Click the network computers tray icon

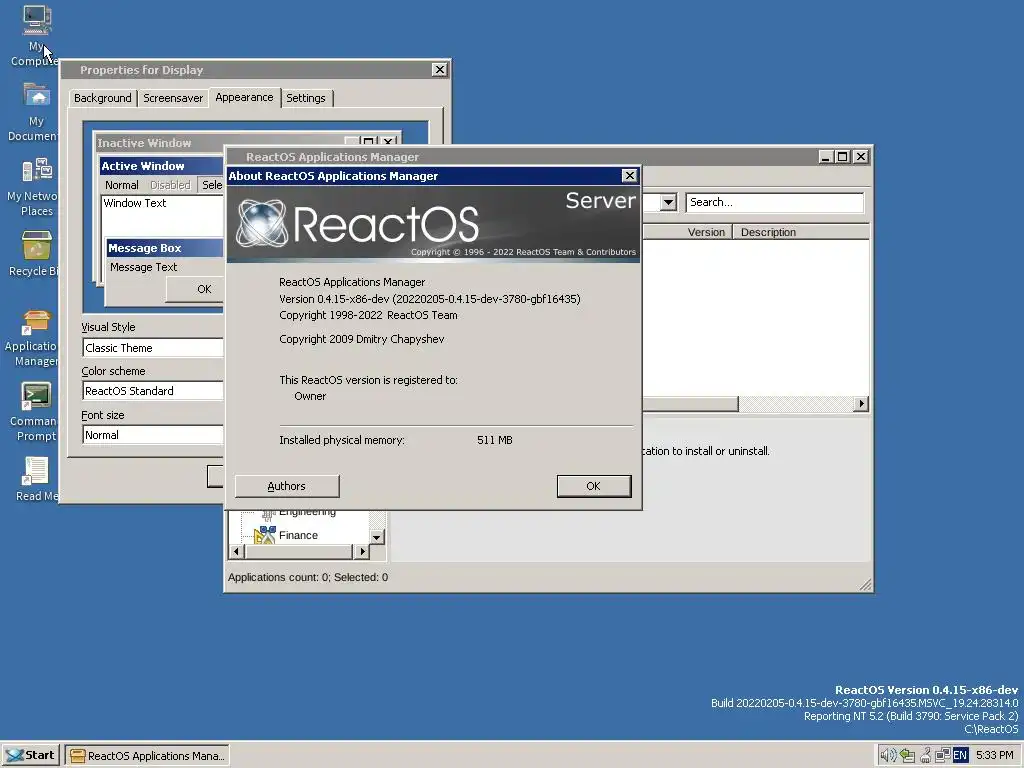[942, 756]
